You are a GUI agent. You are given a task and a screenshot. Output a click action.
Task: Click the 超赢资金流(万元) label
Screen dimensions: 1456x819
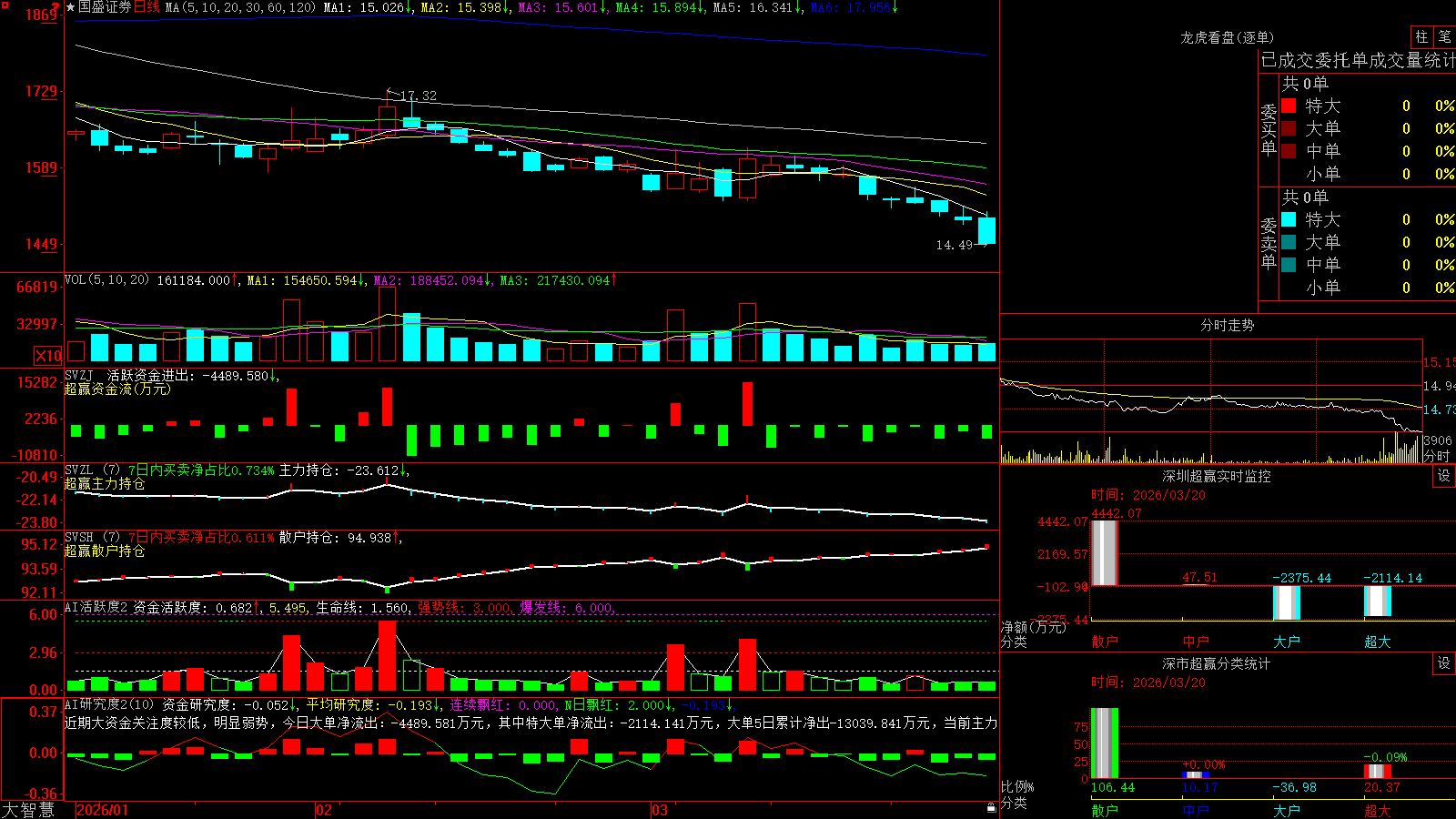[117, 389]
